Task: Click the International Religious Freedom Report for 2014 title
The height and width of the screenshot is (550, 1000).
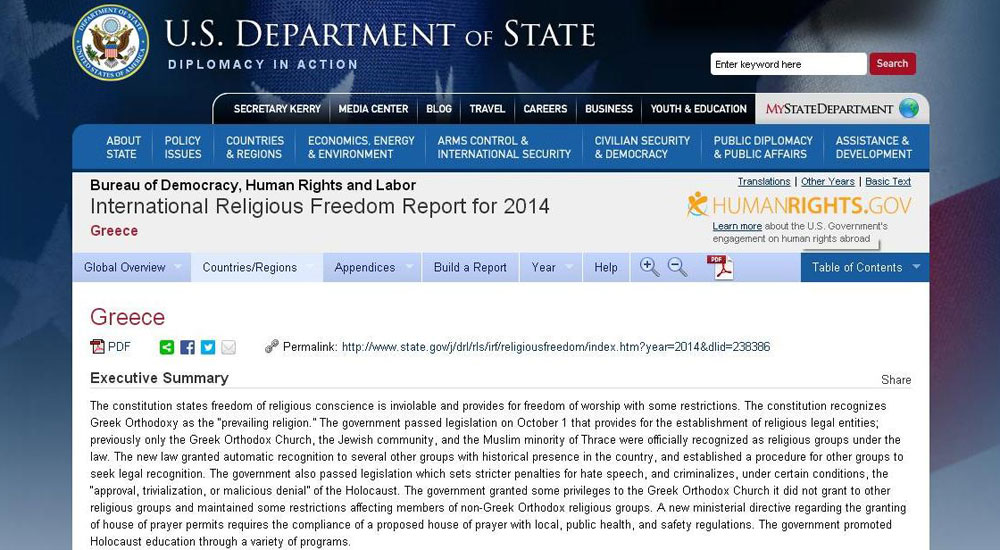Action: point(320,206)
